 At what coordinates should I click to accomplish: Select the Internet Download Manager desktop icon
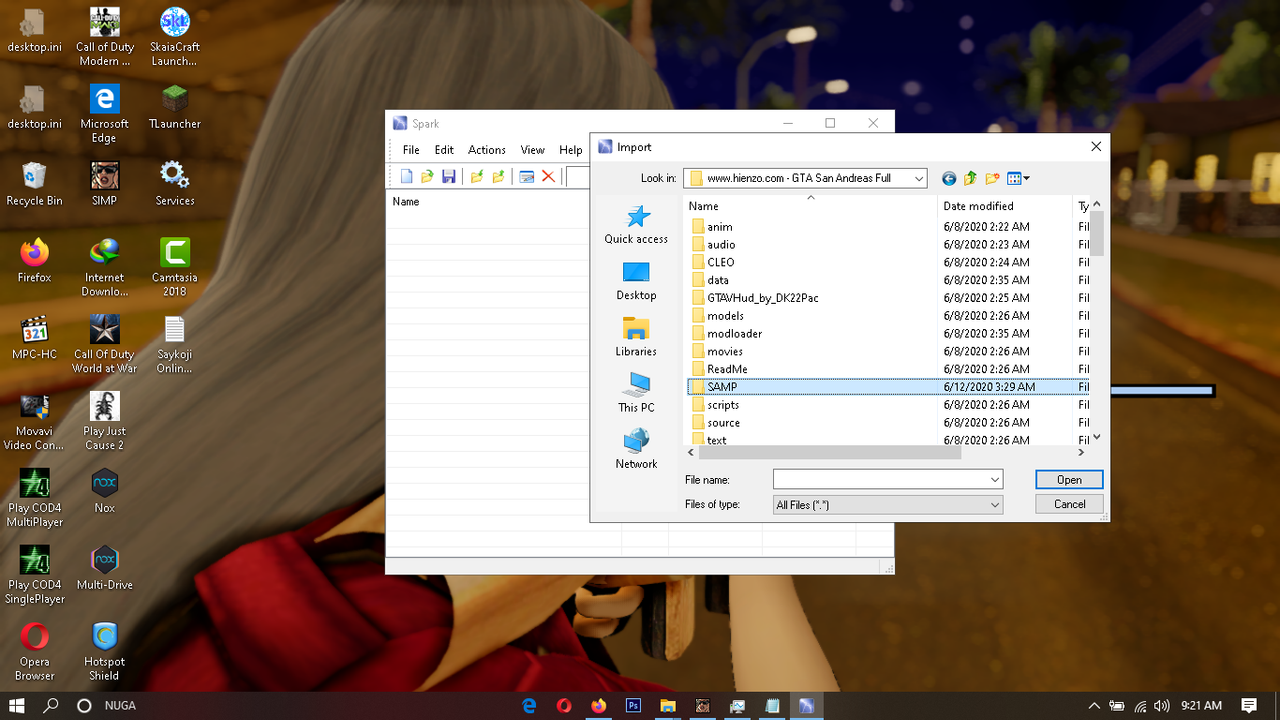click(x=105, y=267)
